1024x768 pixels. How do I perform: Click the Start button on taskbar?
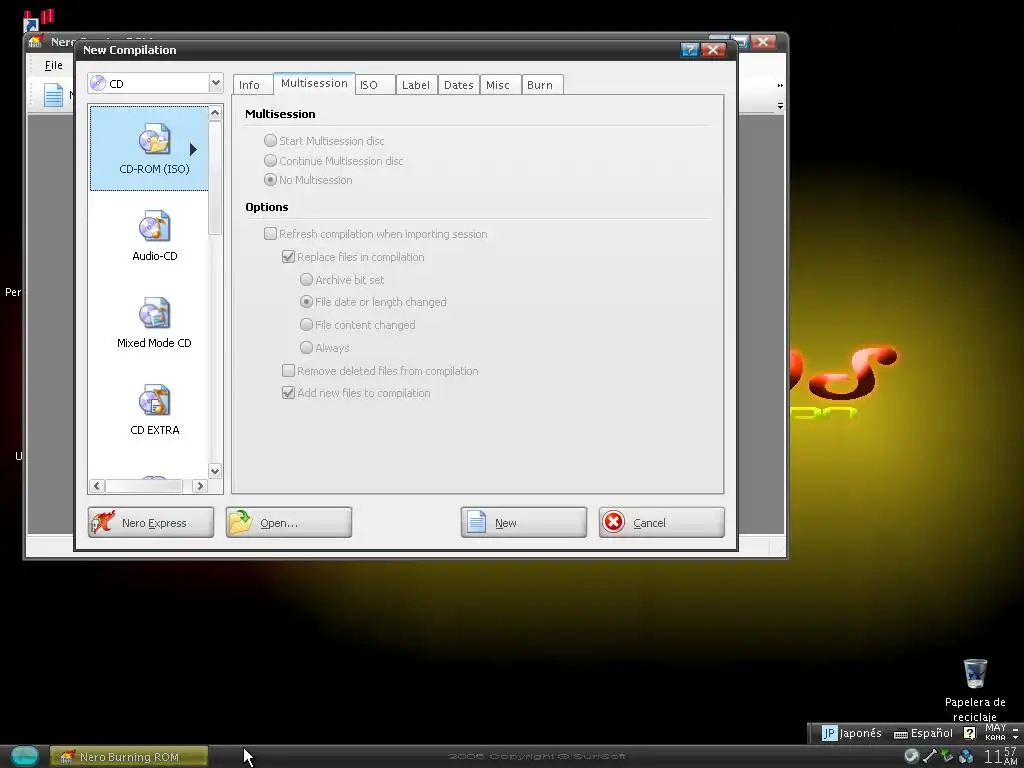coord(24,756)
